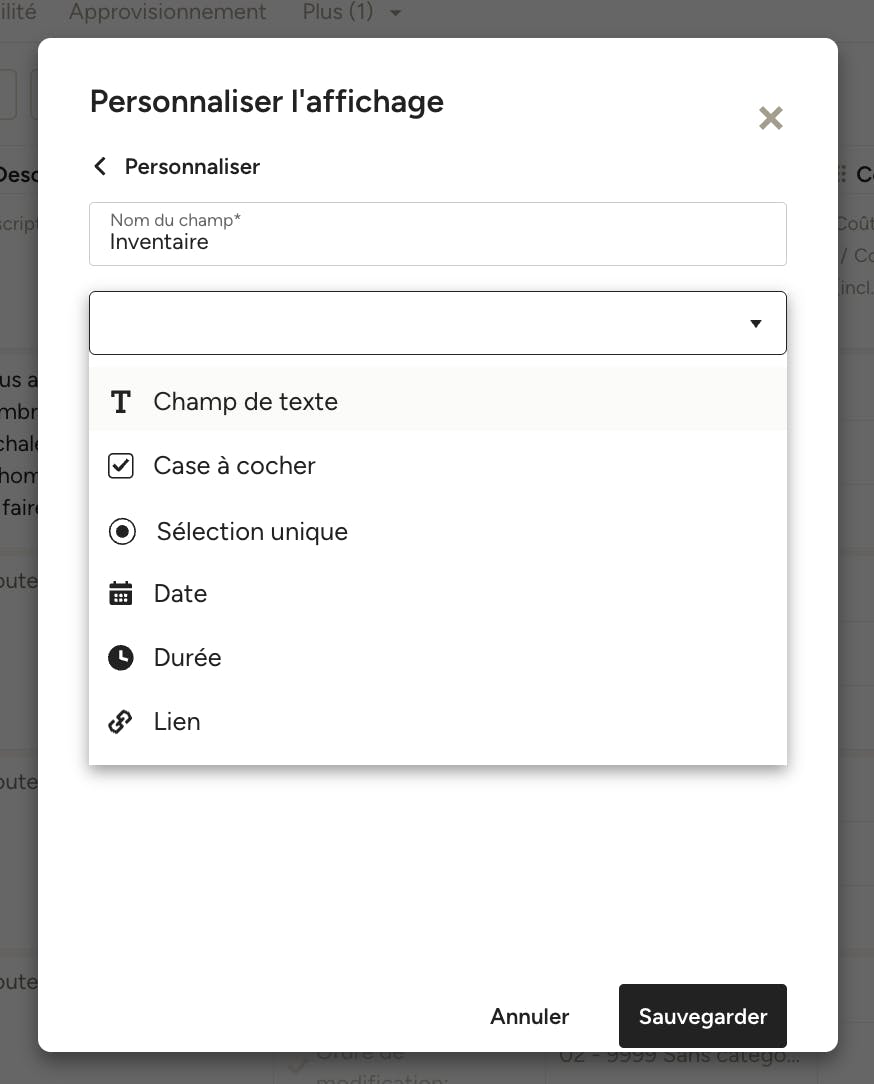Edit the Nom du champ input
This screenshot has height=1084, width=874.
[438, 234]
